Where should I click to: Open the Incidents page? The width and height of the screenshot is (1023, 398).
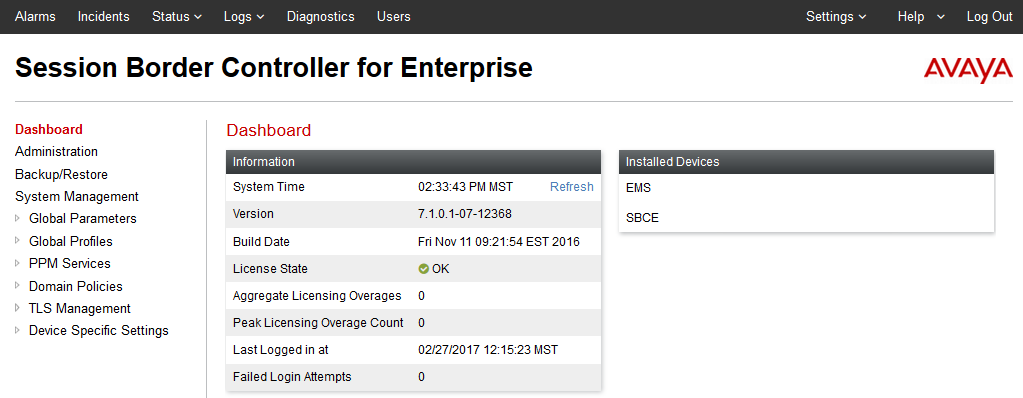point(104,17)
